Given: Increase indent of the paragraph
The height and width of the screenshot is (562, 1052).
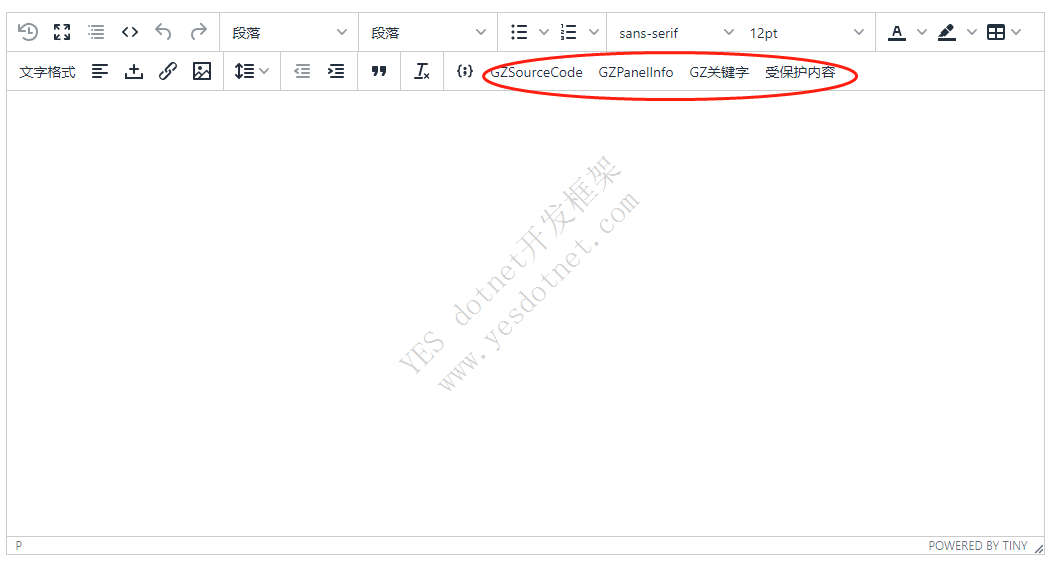Looking at the screenshot, I should [x=336, y=72].
